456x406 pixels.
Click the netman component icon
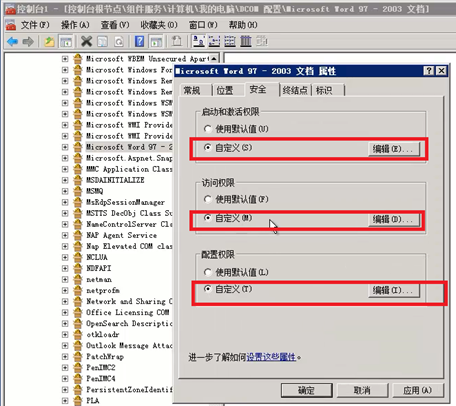point(77,279)
